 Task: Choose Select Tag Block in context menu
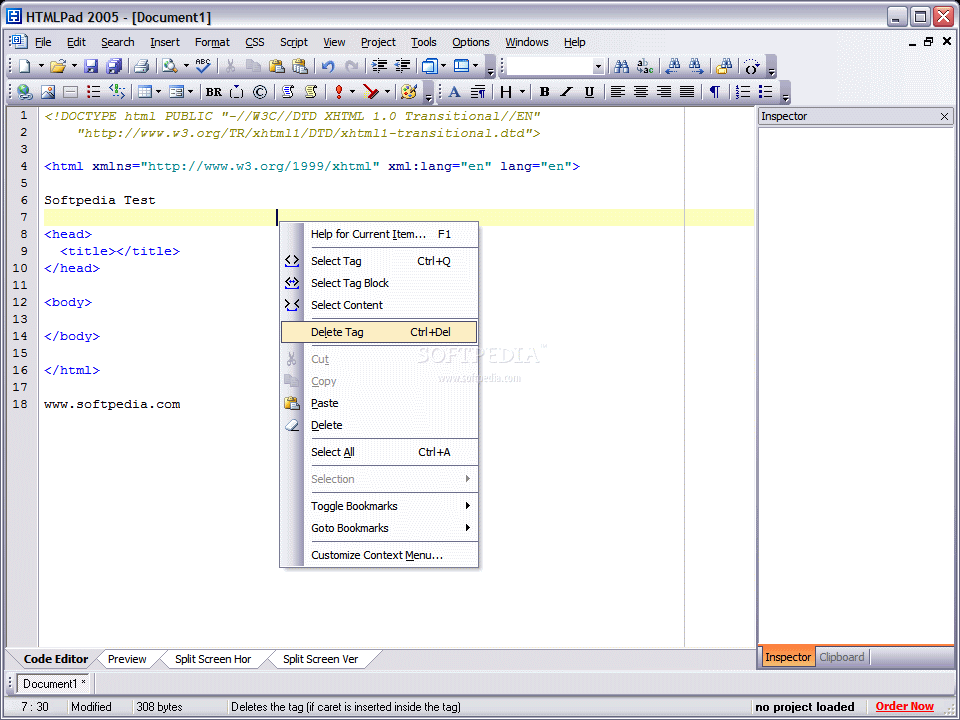tap(379, 283)
